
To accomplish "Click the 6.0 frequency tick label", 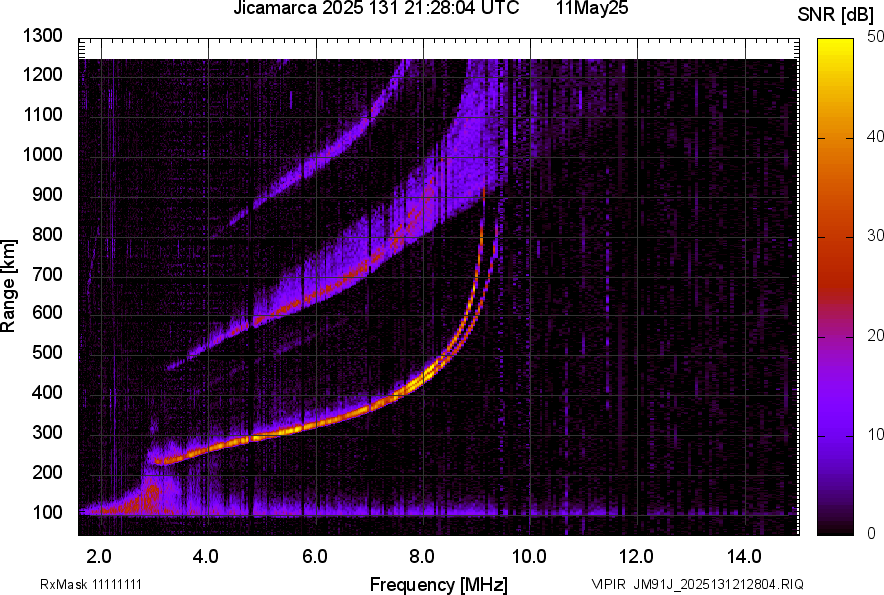I will coord(315,557).
